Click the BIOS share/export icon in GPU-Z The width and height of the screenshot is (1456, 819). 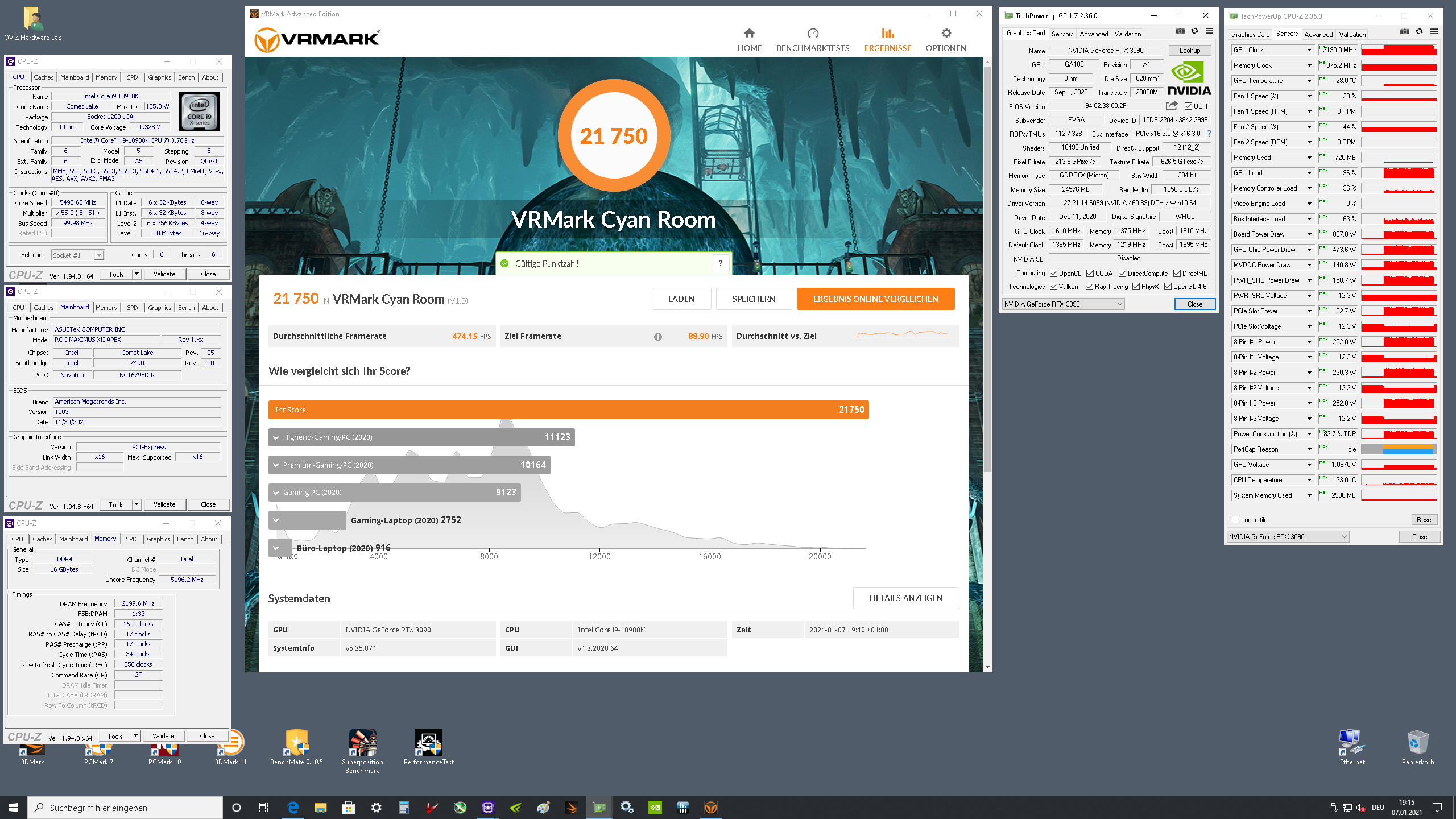(1171, 106)
